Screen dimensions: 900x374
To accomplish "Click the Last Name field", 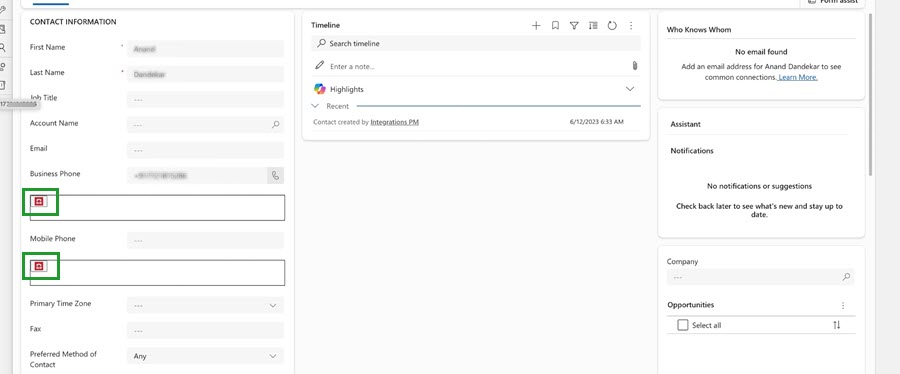I will pyautogui.click(x=205, y=74).
